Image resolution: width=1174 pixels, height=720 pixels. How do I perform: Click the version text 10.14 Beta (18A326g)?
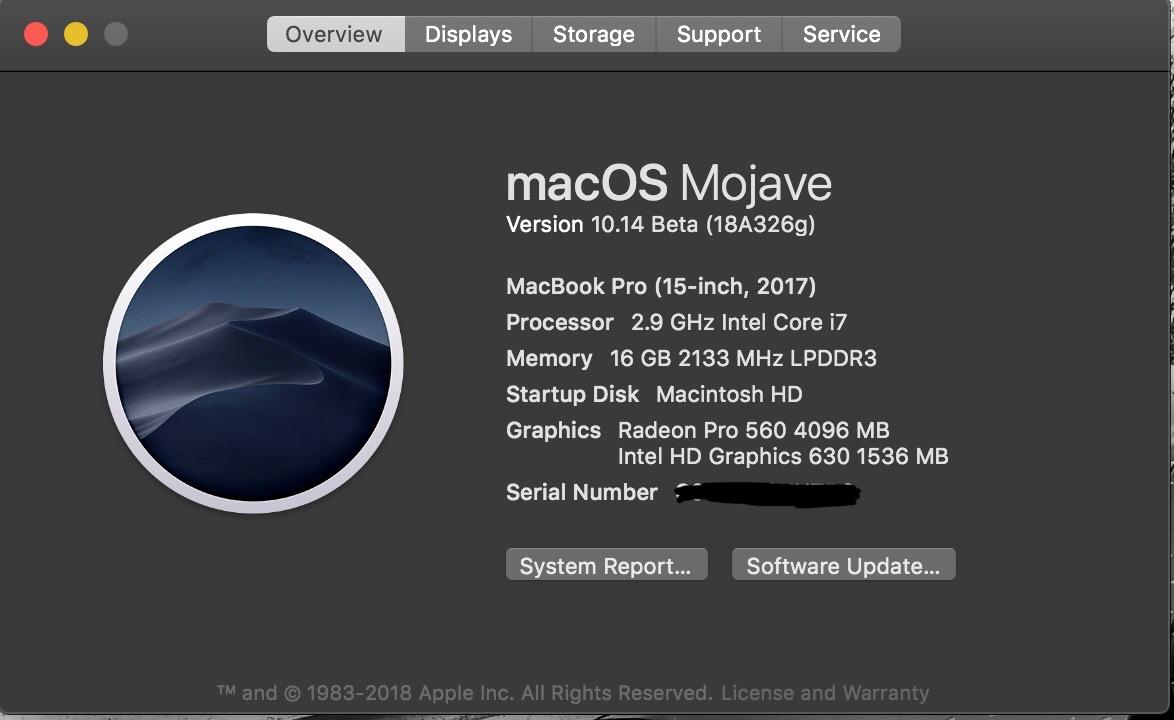(703, 225)
